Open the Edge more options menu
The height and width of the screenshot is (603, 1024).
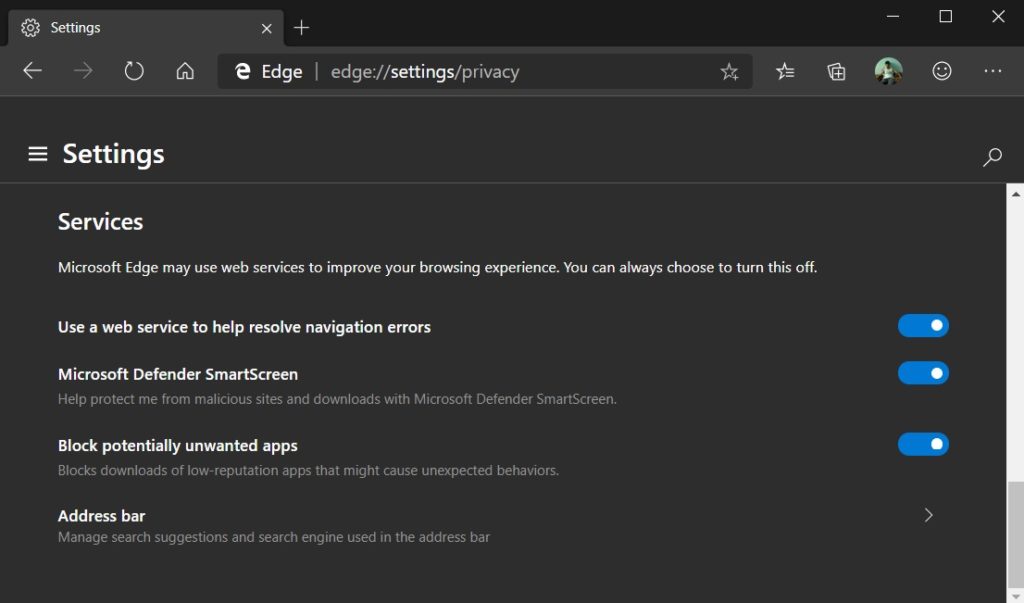[x=992, y=71]
